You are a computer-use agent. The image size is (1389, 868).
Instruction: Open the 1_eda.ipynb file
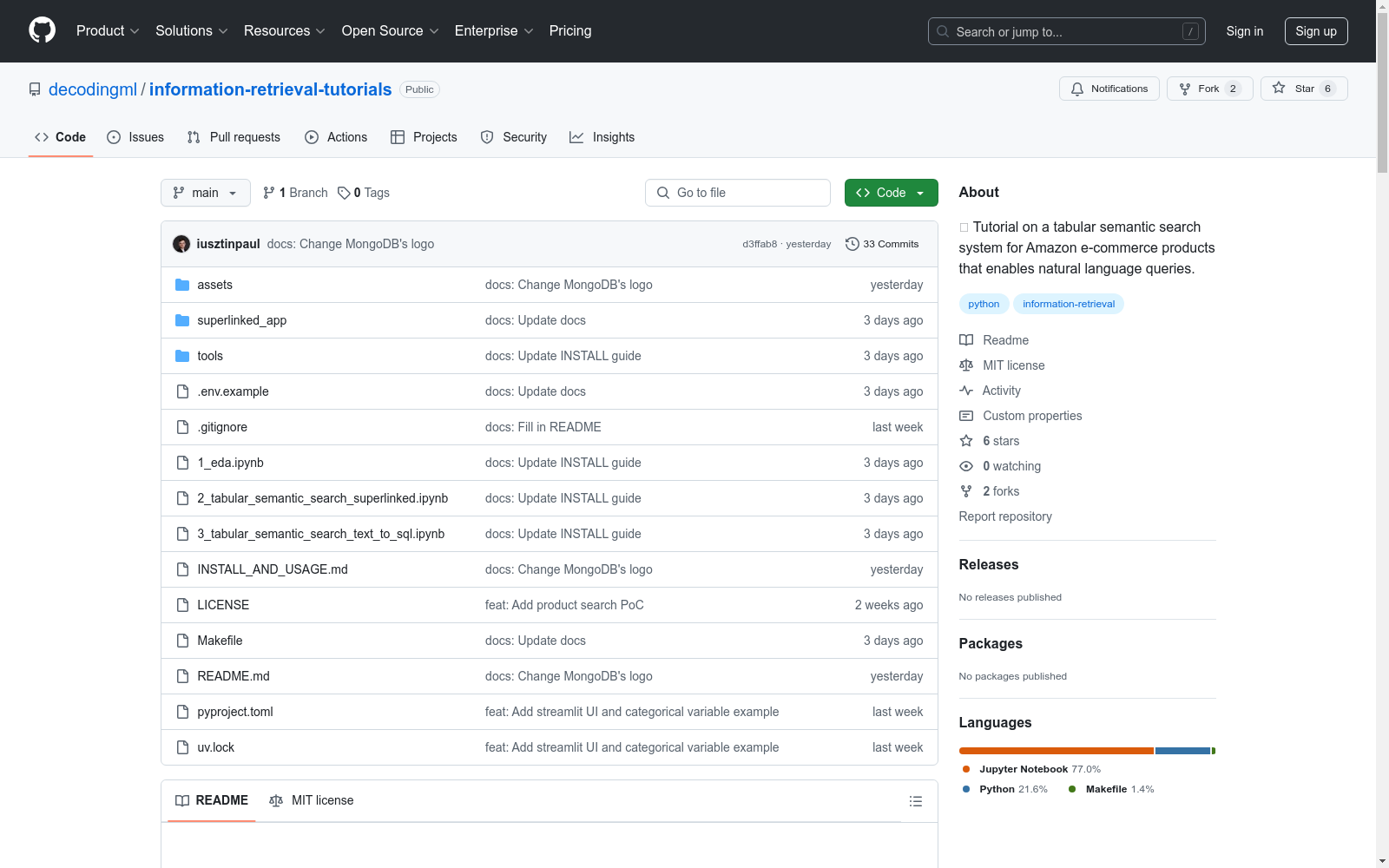tap(230, 463)
